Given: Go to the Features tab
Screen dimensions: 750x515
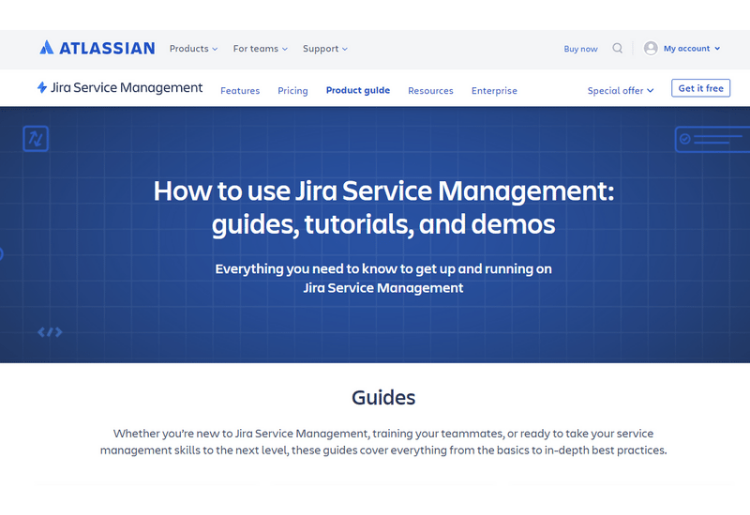Looking at the screenshot, I should [x=240, y=90].
